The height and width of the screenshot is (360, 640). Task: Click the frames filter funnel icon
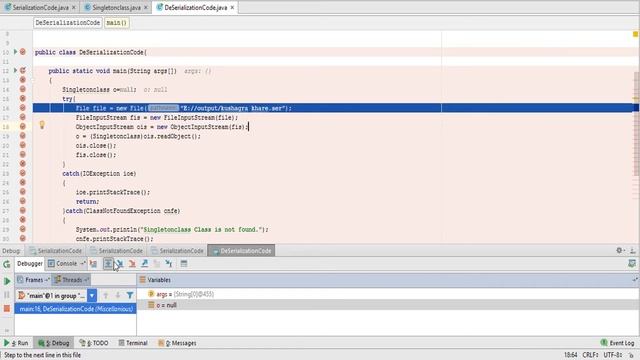pyautogui.click(x=130, y=295)
